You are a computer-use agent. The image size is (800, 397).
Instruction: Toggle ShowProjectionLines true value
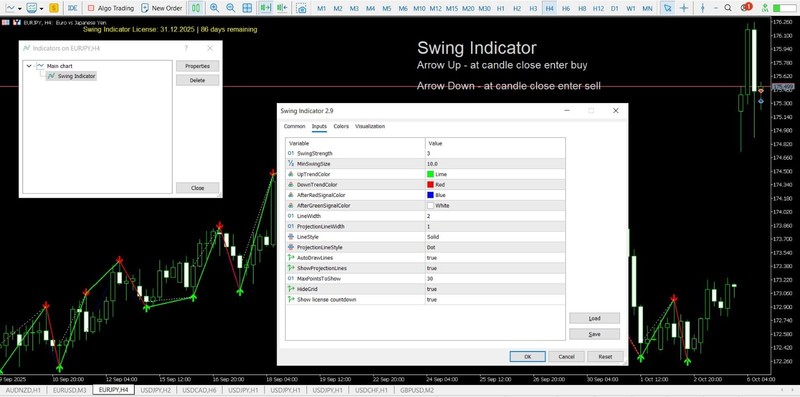point(495,268)
